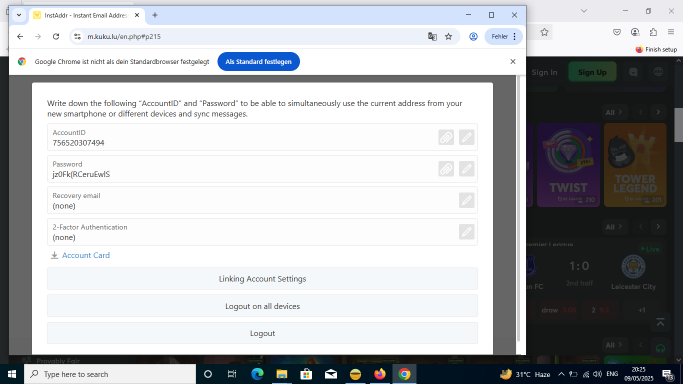Set Chrome as default with Als Standard festlegen
This screenshot has height=384, width=683.
click(258, 61)
